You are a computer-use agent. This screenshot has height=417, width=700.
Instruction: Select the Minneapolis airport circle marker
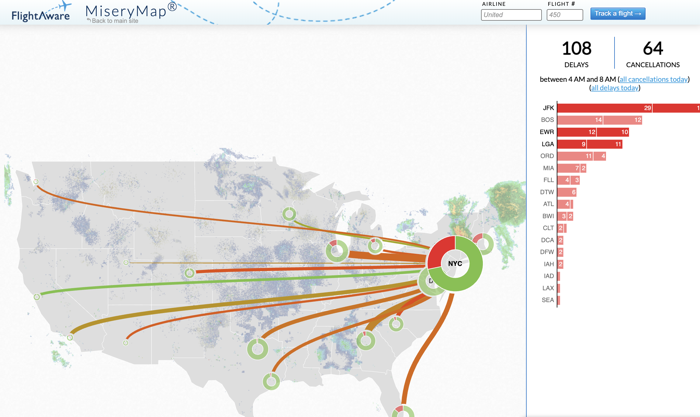click(x=289, y=214)
